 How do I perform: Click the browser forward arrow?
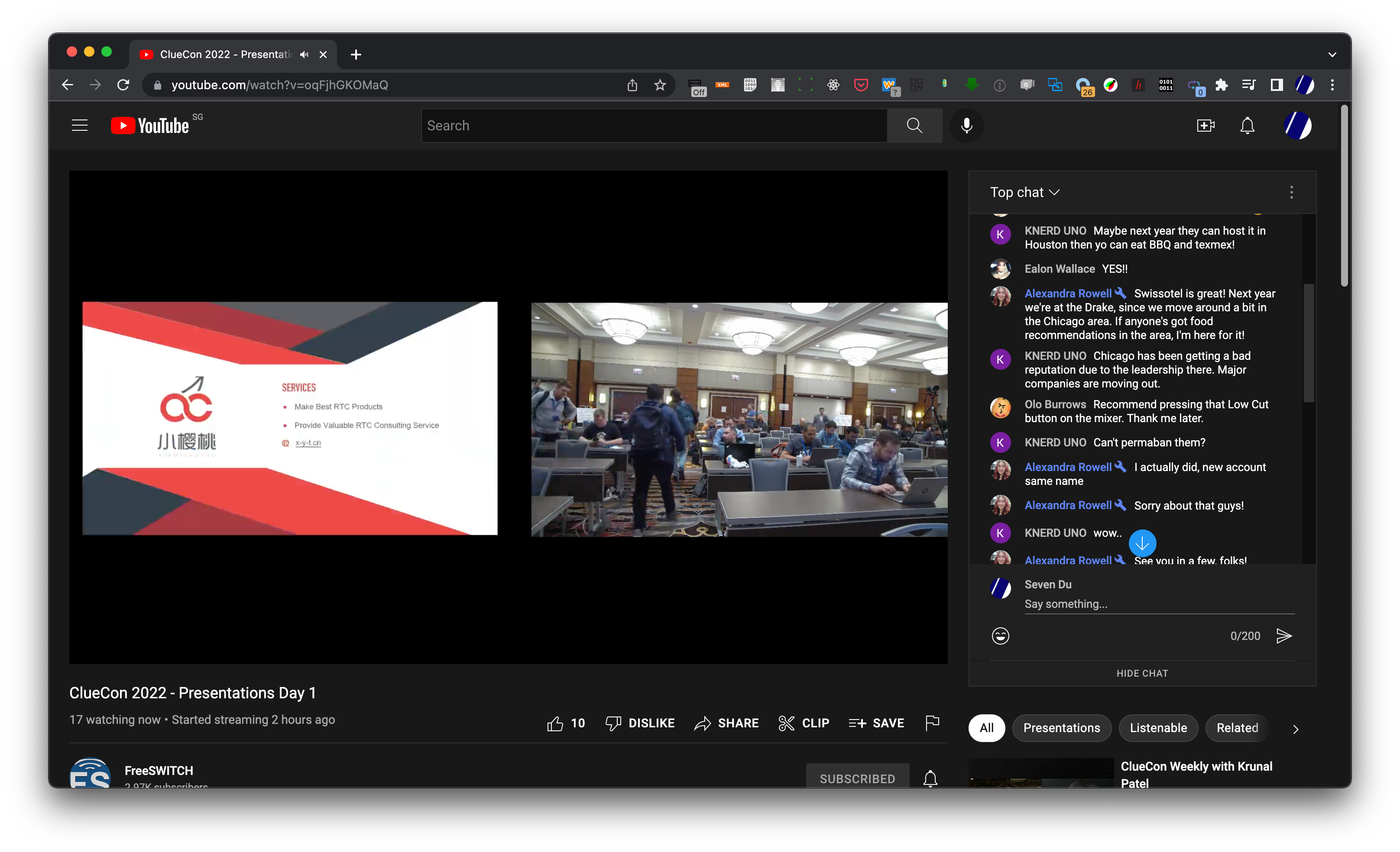click(x=95, y=85)
